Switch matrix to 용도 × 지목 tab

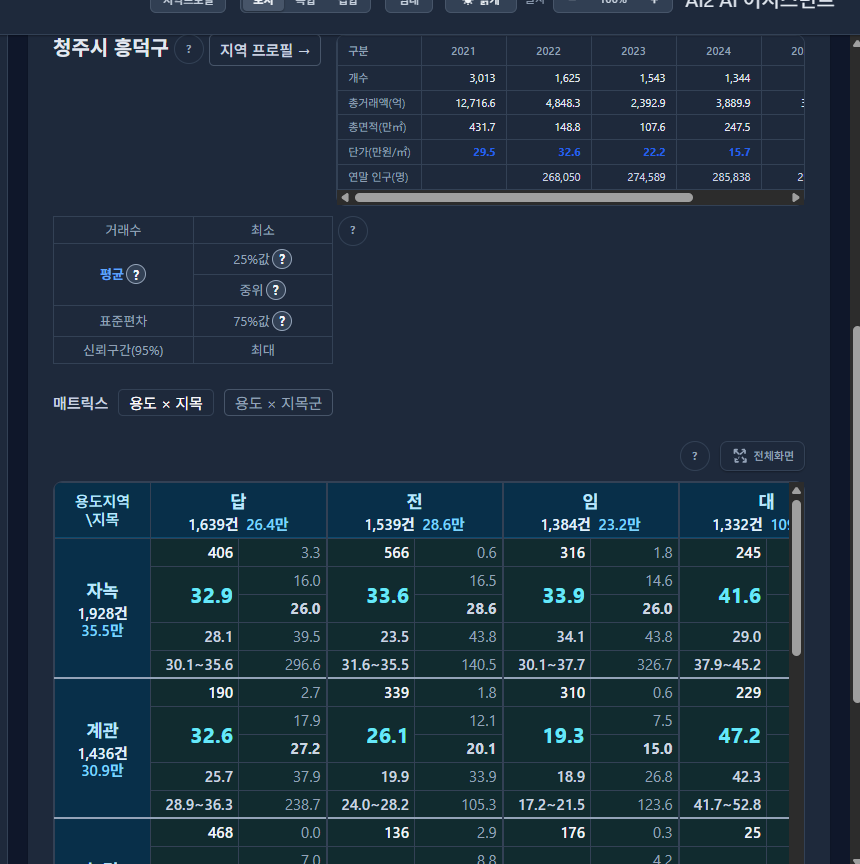166,403
